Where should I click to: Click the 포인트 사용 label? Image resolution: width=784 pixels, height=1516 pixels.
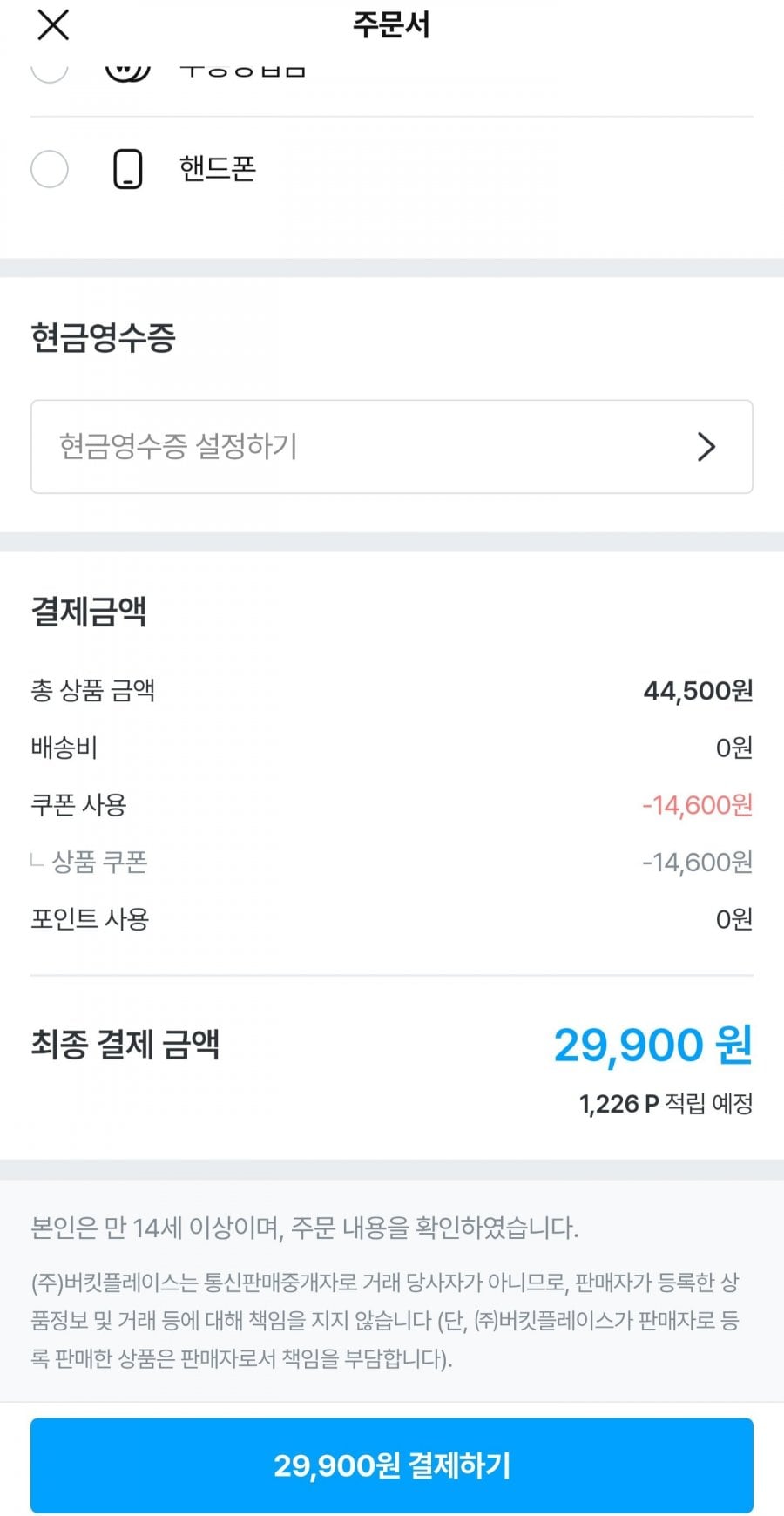[91, 919]
